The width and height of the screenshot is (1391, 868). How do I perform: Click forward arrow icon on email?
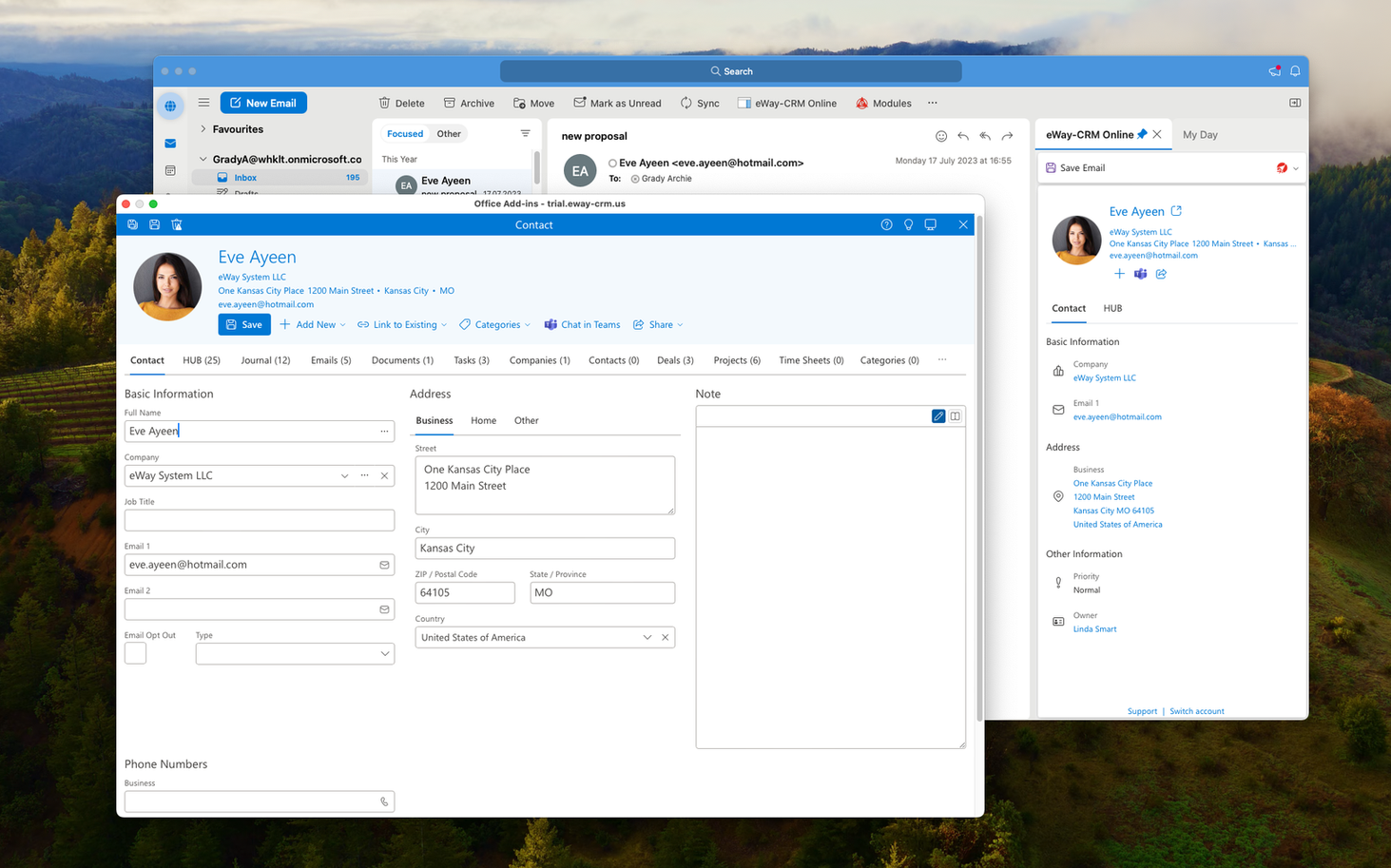pyautogui.click(x=1007, y=136)
